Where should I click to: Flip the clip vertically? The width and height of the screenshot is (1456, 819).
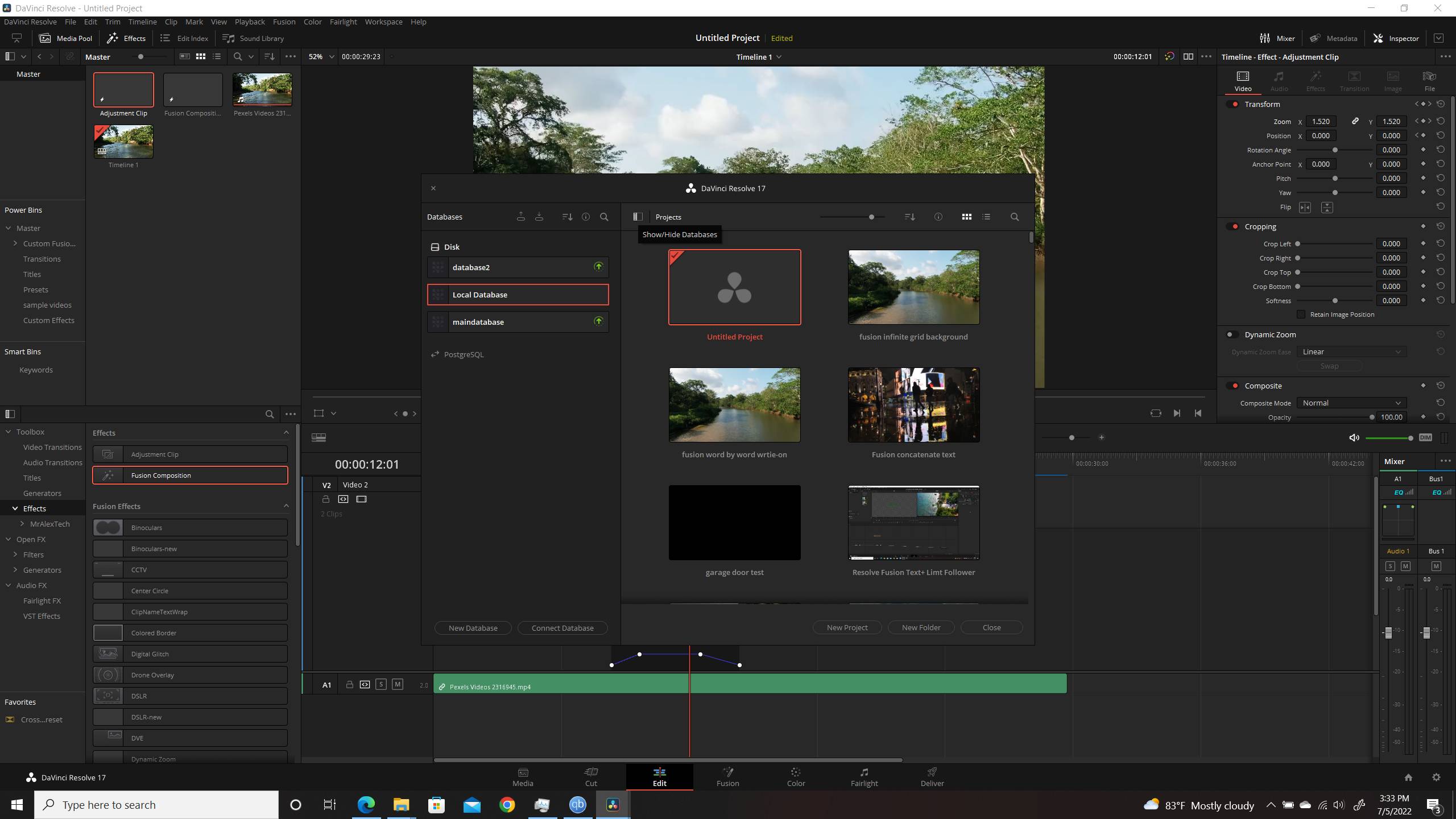pos(1327,208)
